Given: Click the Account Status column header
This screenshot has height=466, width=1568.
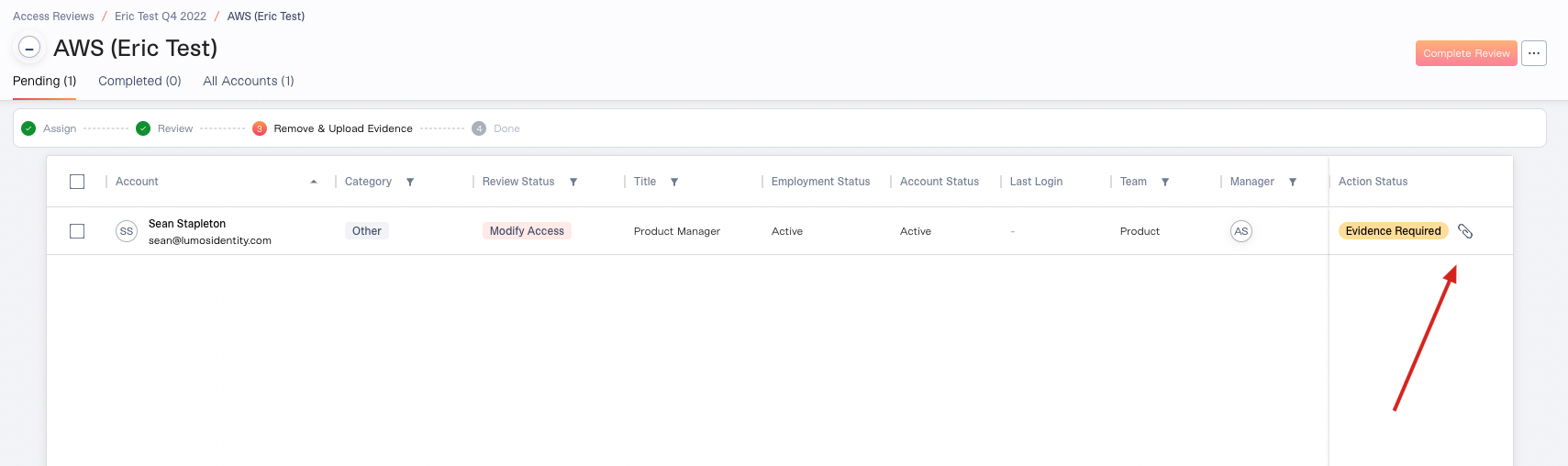Looking at the screenshot, I should (940, 182).
